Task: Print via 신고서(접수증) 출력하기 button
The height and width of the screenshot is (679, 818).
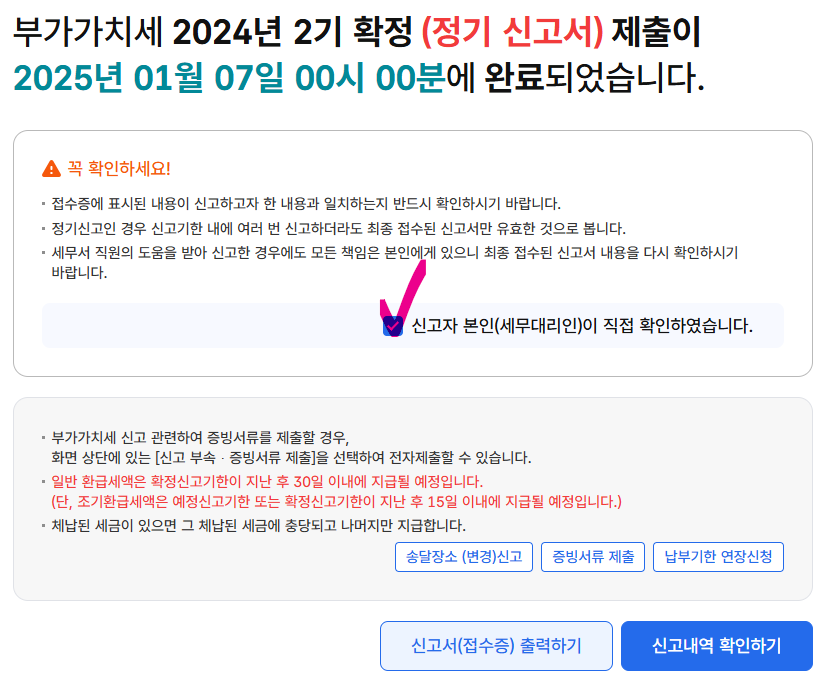Action: click(496, 646)
